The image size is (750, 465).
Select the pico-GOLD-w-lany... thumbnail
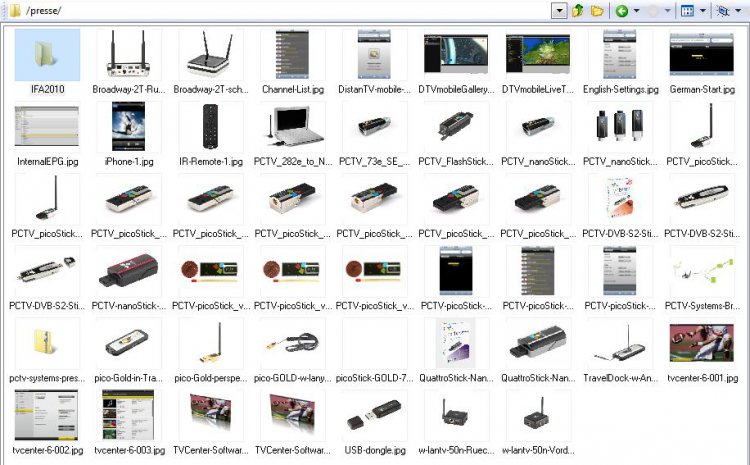click(292, 343)
